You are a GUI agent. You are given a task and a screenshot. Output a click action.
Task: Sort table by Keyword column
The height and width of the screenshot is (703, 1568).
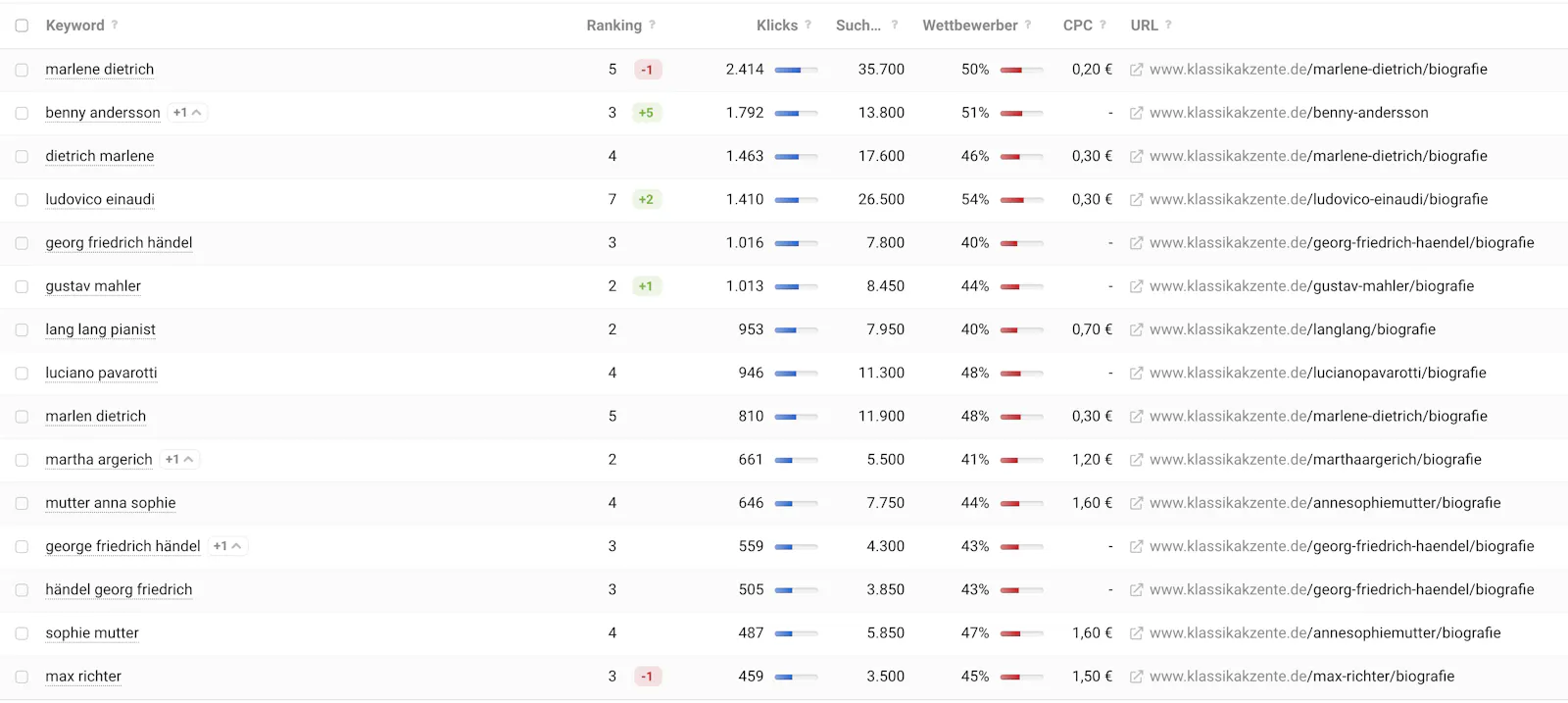(74, 25)
